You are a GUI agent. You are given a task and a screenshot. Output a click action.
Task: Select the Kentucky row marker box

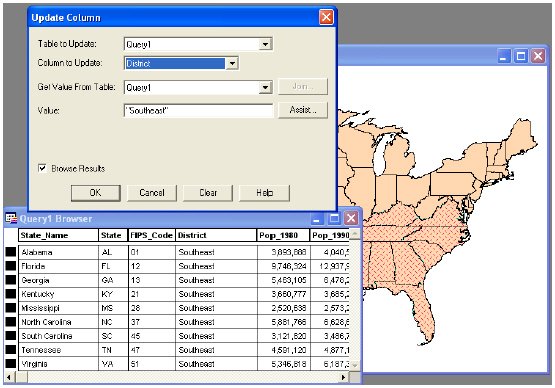click(x=11, y=294)
